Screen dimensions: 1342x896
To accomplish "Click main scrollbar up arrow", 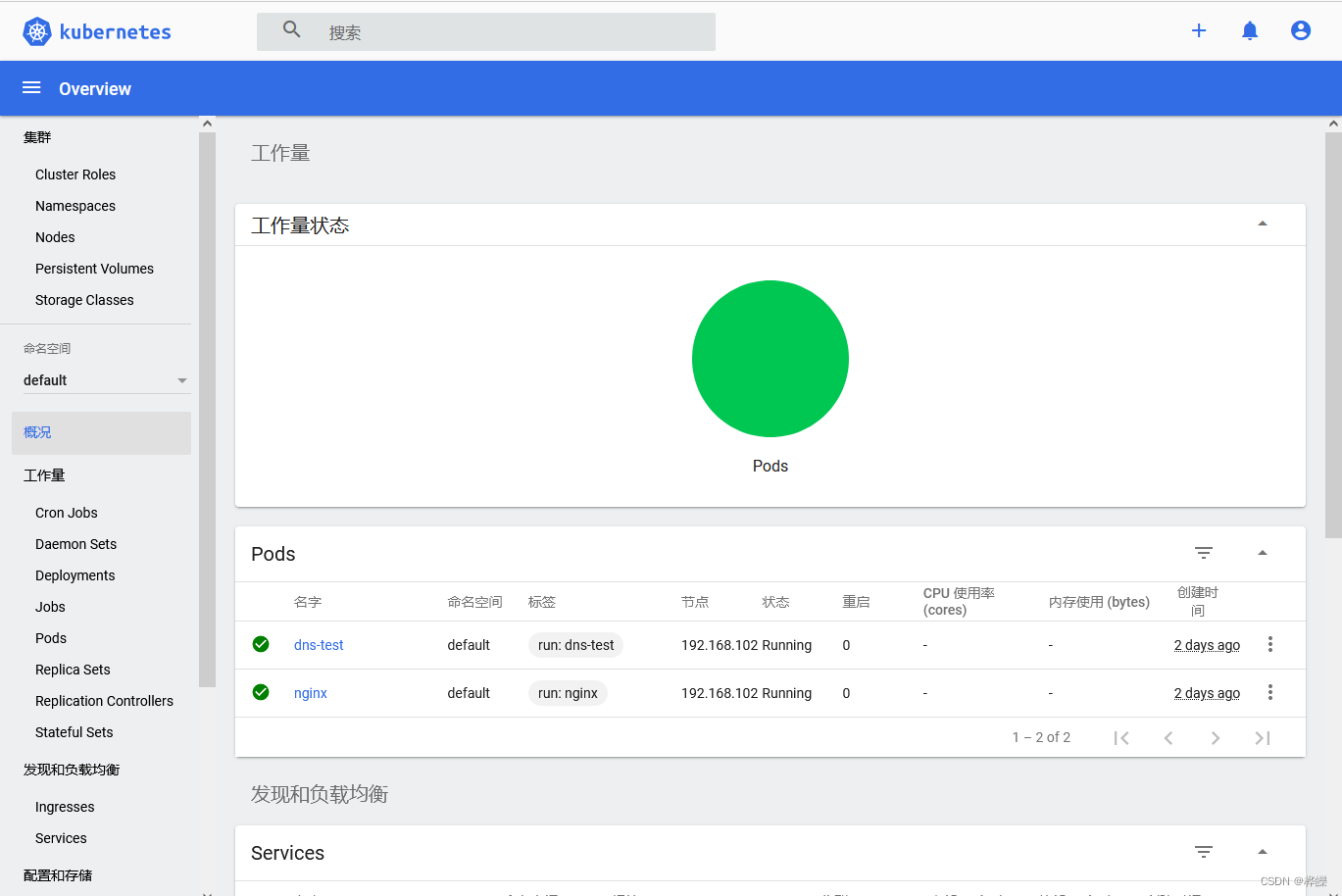I will (x=1333, y=124).
